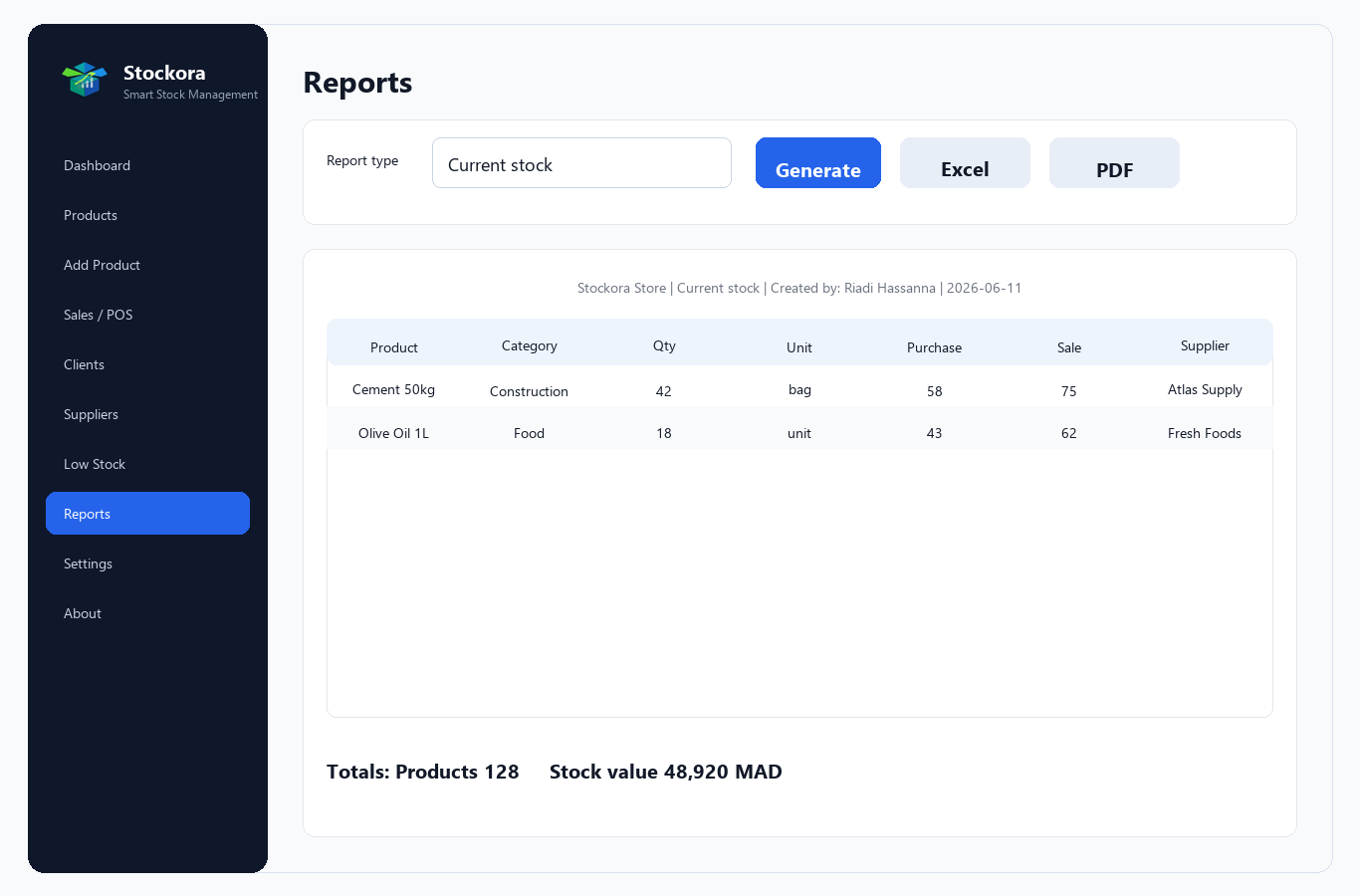1360x896 pixels.
Task: Open the Dashboard page
Action: 147,165
